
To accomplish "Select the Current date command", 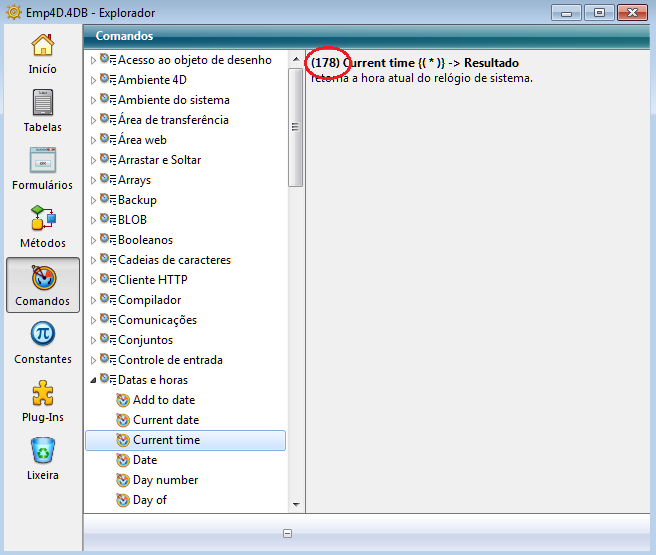I will click(166, 420).
